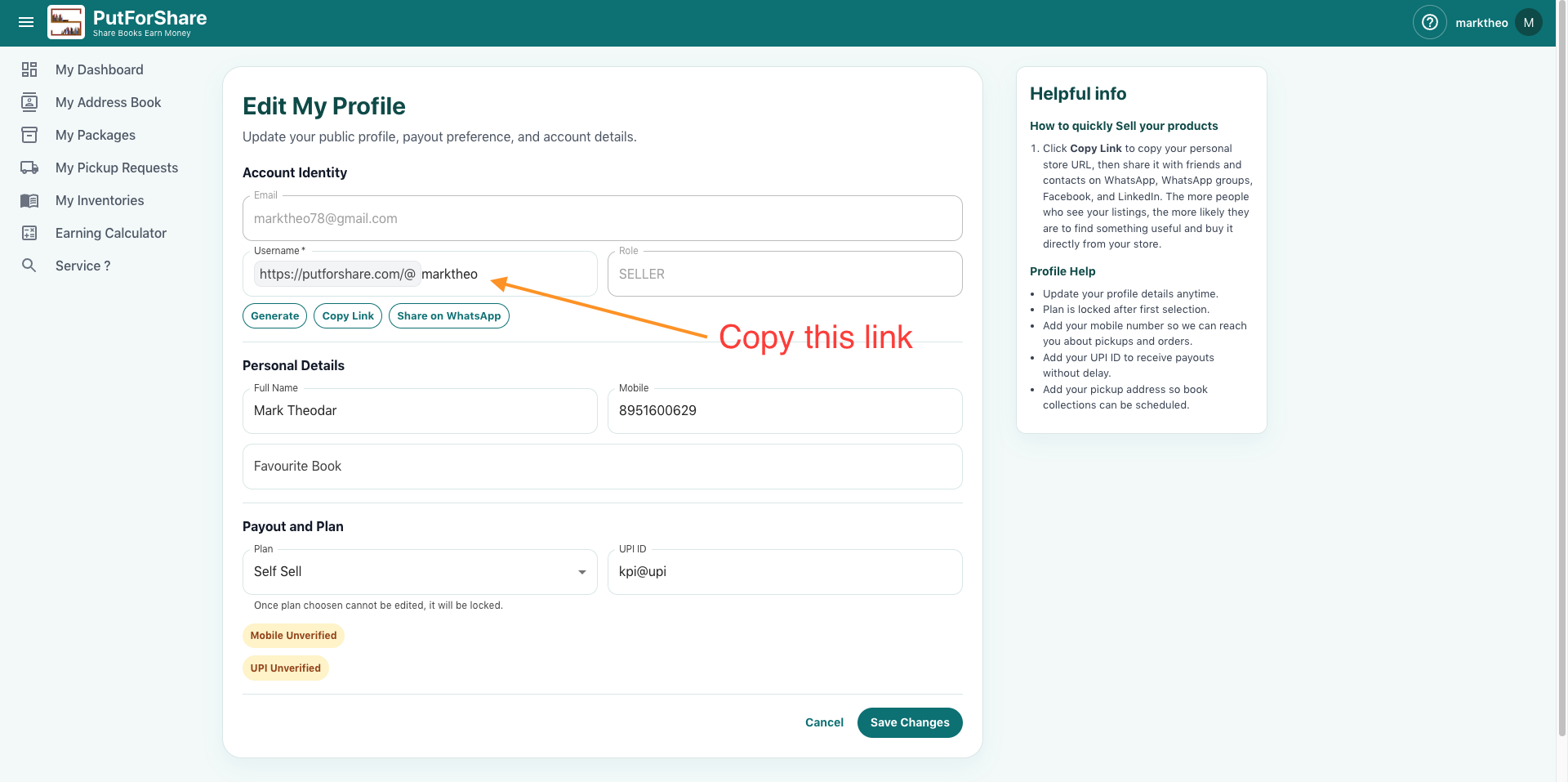
Task: Click the Role field showing SELLER
Action: (785, 274)
